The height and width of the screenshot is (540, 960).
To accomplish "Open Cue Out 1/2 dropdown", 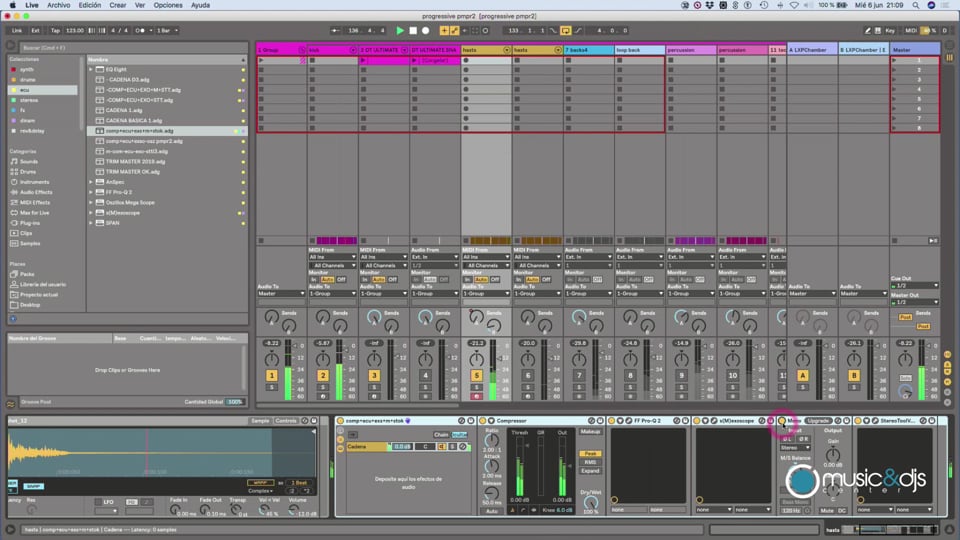I will pos(915,286).
